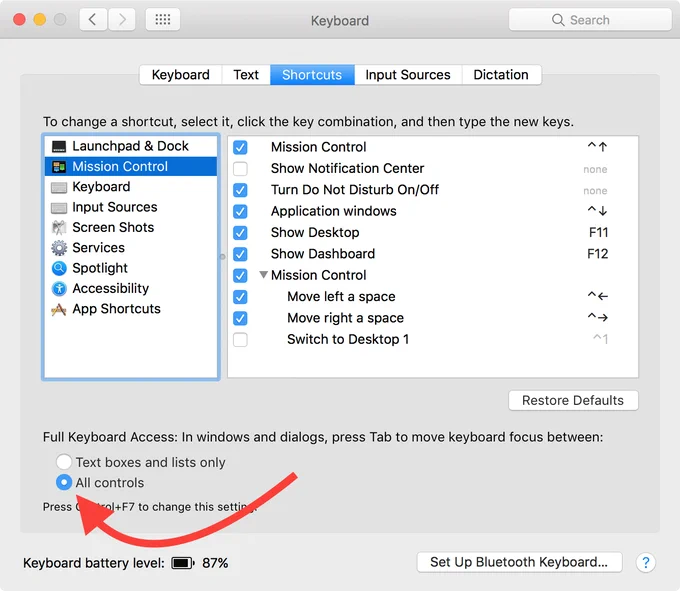Select Text boxes and lists only

[64, 462]
